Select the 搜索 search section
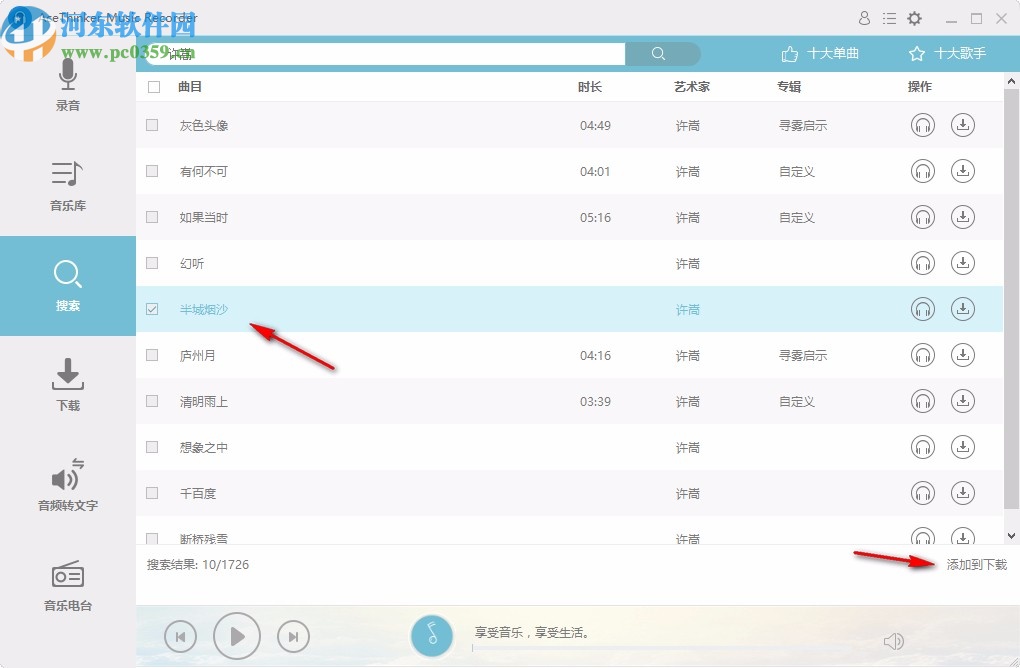1020x668 pixels. click(67, 286)
